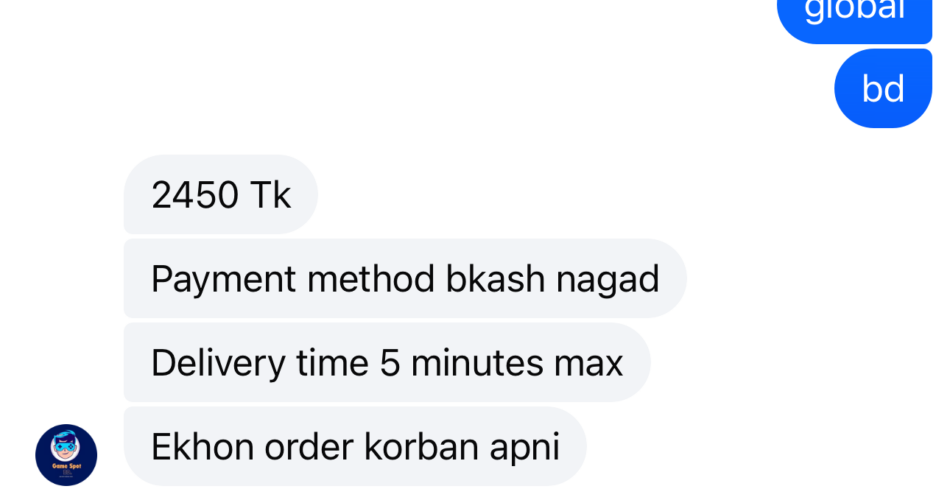Click the '2450 Tk' price message
Image resolution: width=950 pixels, height=500 pixels.
pyautogui.click(x=221, y=195)
